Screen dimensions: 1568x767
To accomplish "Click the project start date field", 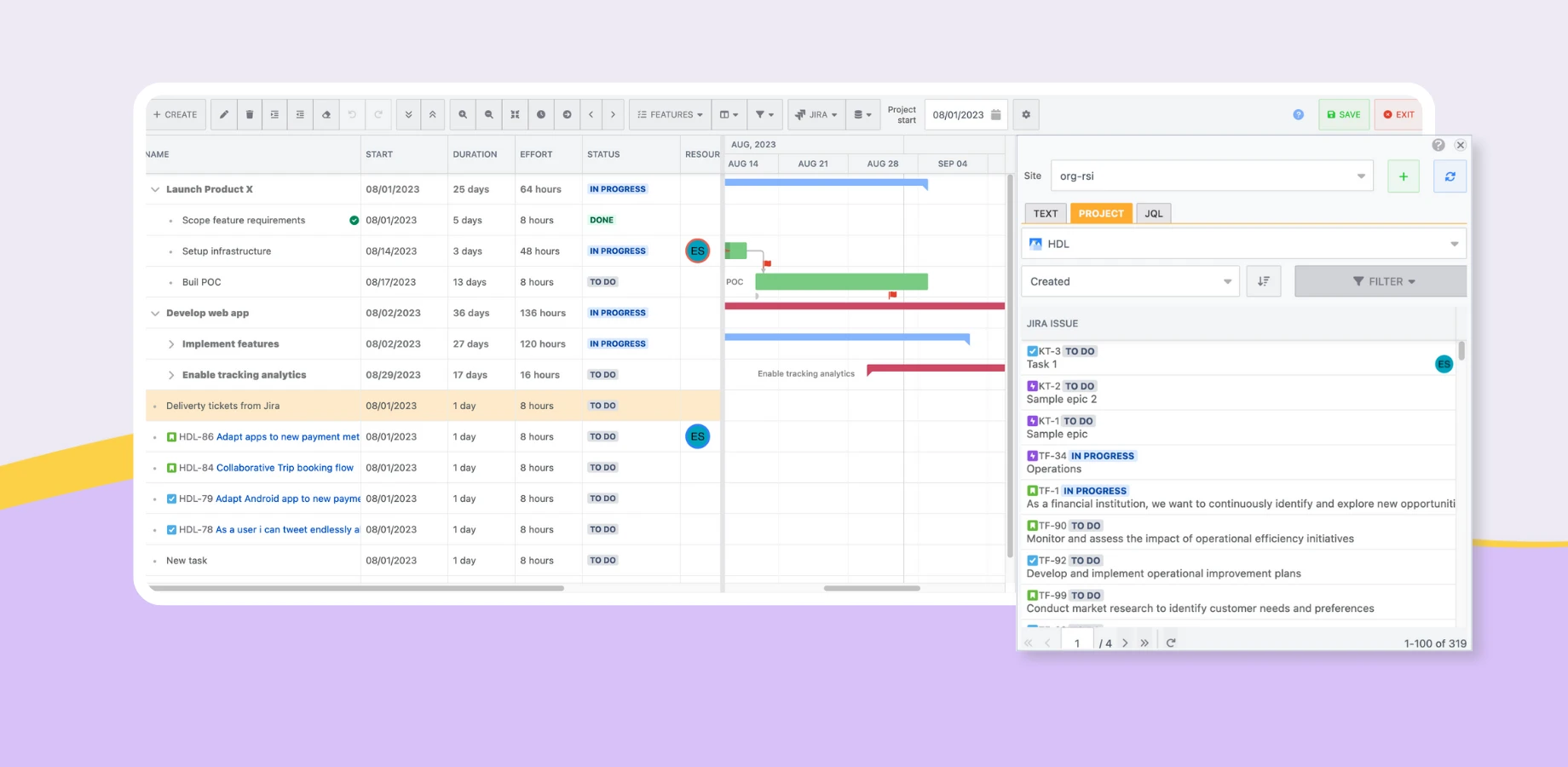I will coord(960,114).
